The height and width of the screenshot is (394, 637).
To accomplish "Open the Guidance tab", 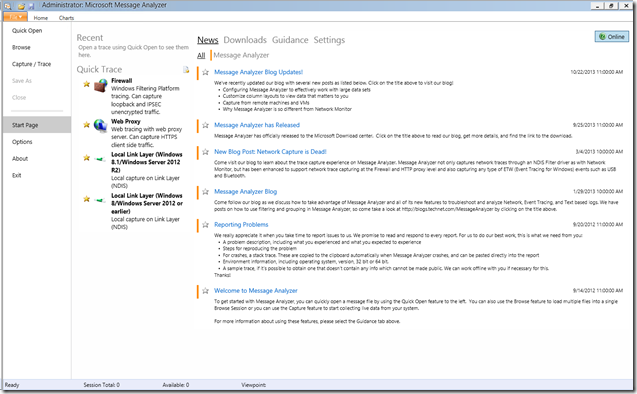I will pos(290,40).
